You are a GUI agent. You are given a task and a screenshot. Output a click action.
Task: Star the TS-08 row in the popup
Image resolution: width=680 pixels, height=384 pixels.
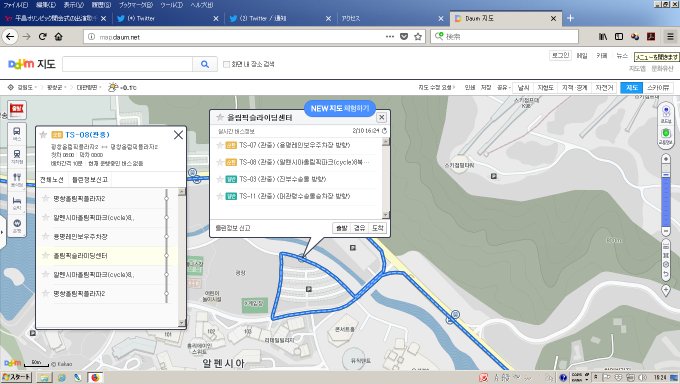[220, 162]
